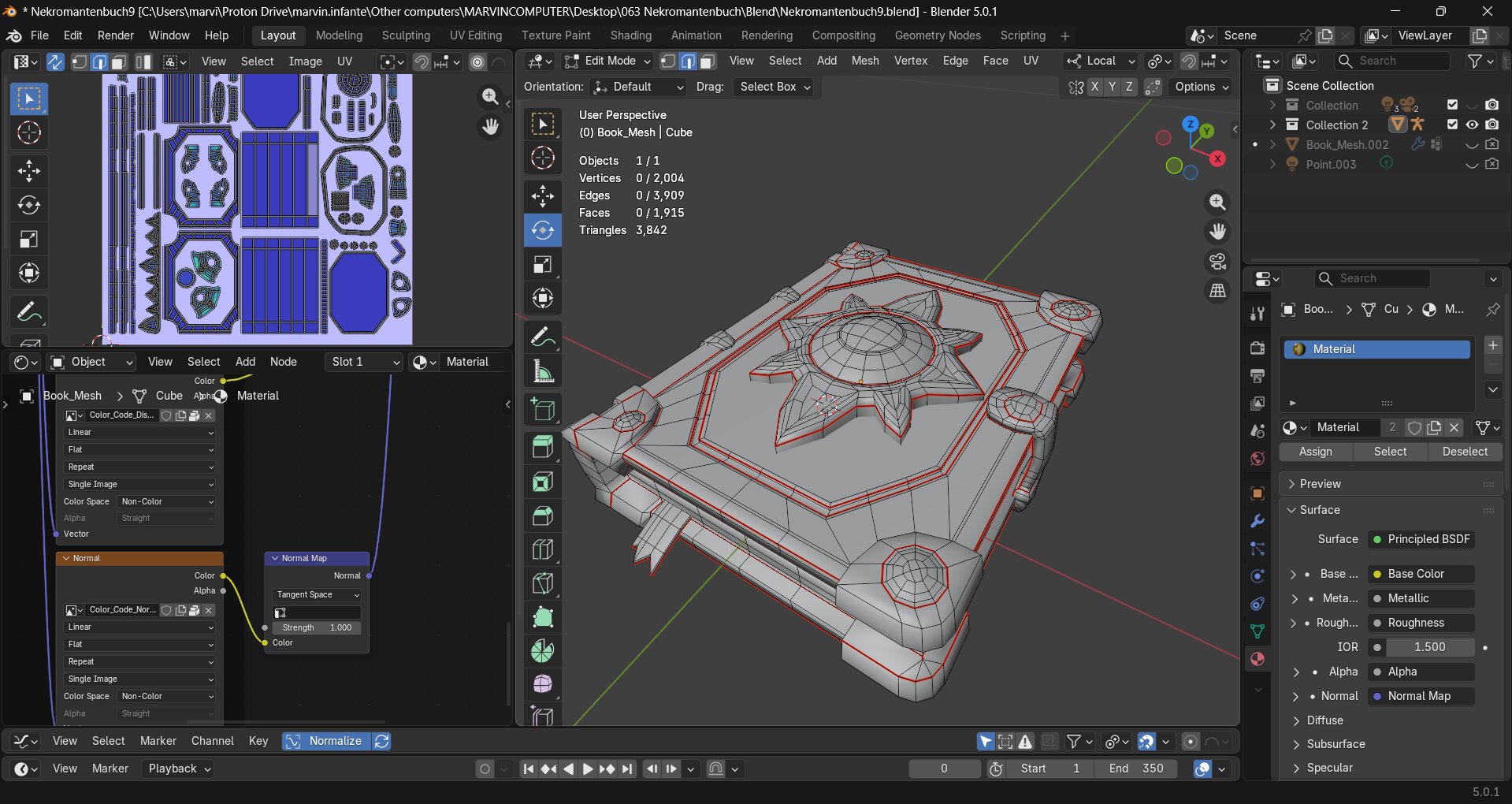The height and width of the screenshot is (804, 1512).
Task: Open Render properties tab icon
Action: pos(1257,348)
